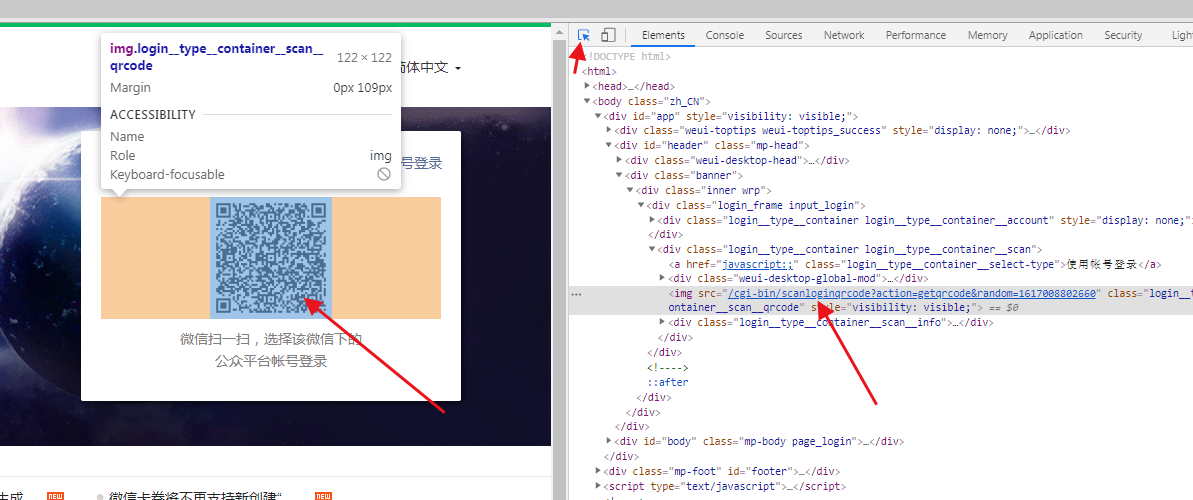This screenshot has width=1193, height=500.
Task: Collapse the login__type__container__scan div node
Action: tap(652, 249)
